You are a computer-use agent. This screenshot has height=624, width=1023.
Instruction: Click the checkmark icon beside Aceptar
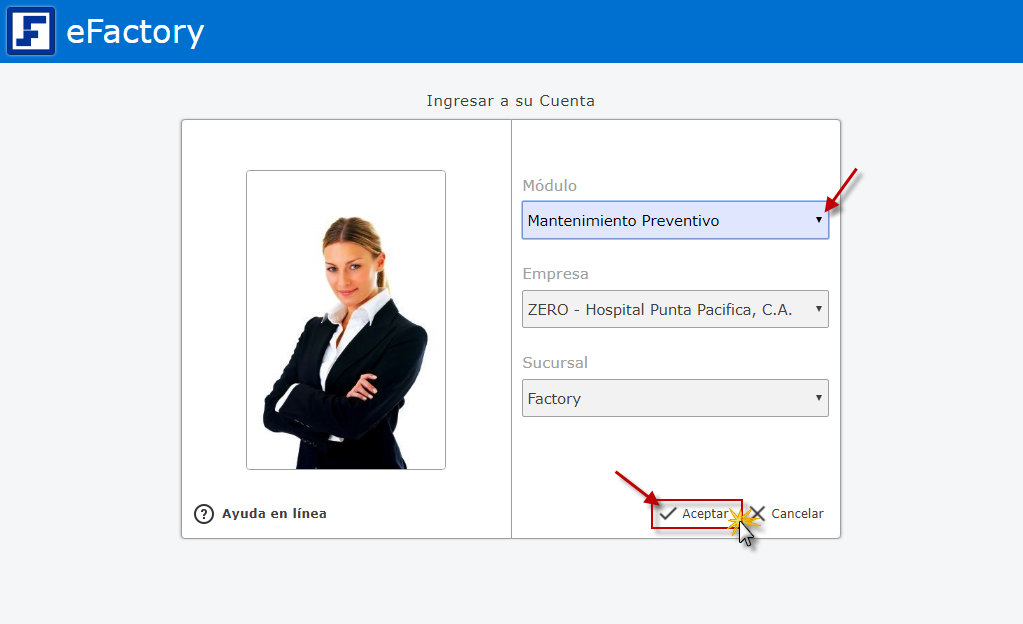(x=669, y=514)
